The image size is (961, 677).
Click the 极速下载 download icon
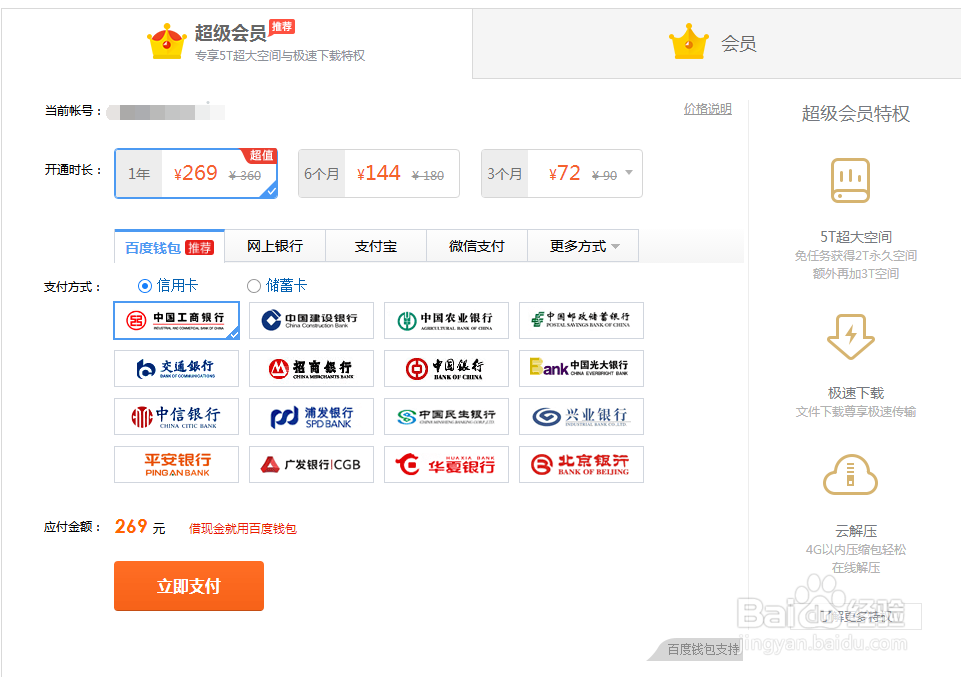coord(851,336)
